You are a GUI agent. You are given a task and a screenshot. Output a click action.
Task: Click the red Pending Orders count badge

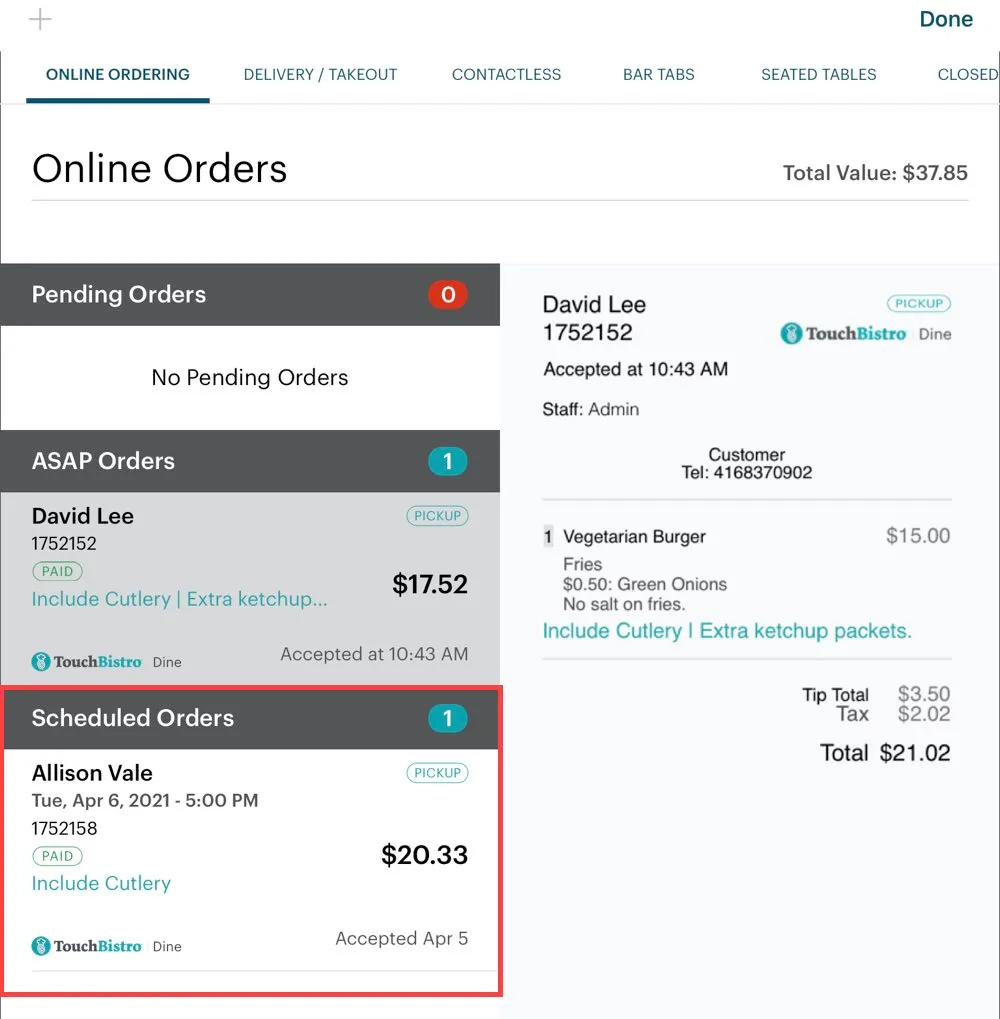tap(448, 294)
